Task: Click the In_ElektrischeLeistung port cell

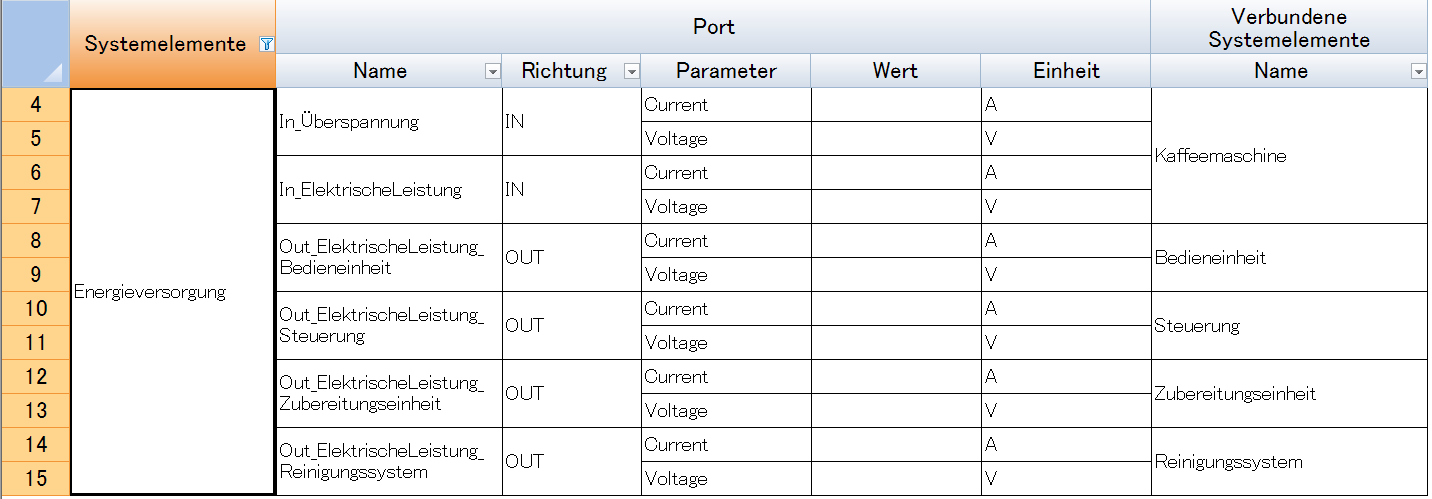Action: pyautogui.click(x=388, y=190)
